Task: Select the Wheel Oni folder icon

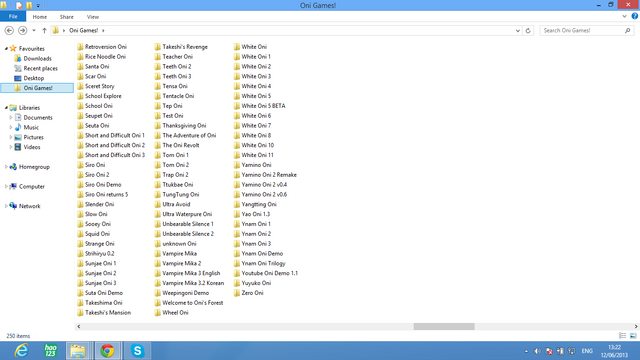Action: 158,313
